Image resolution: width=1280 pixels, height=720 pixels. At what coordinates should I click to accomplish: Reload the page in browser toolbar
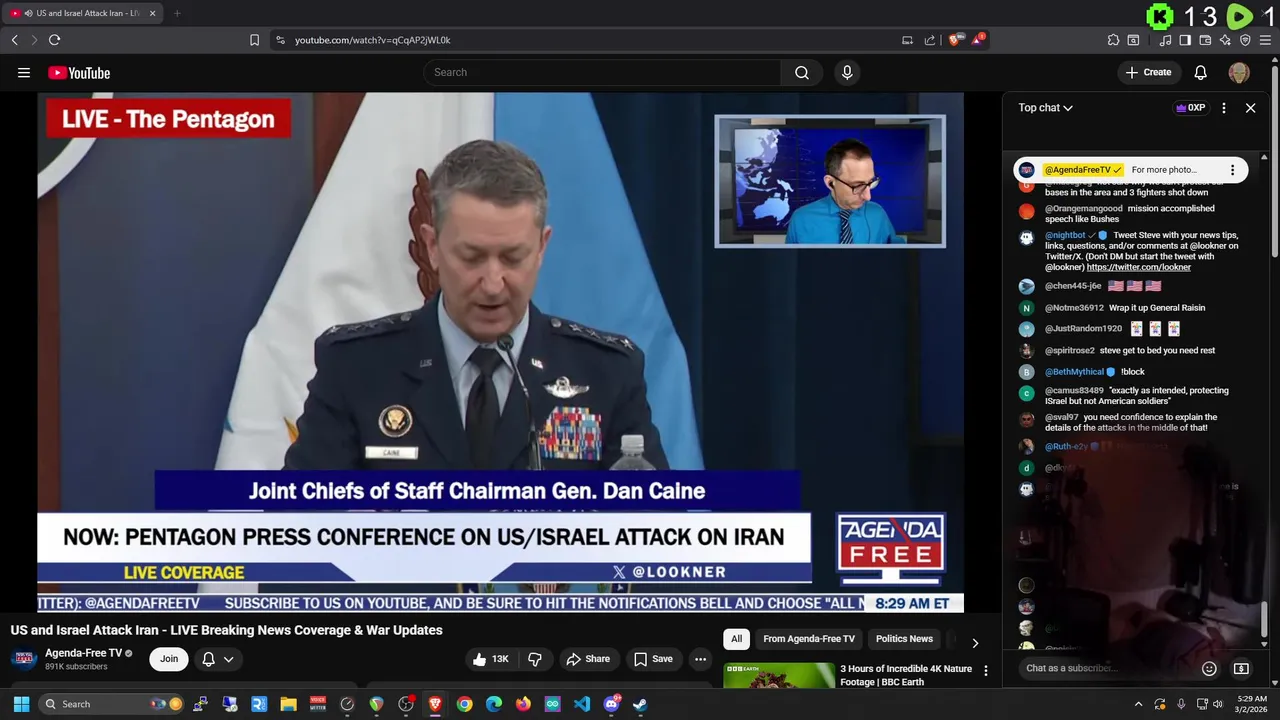pyautogui.click(x=55, y=40)
